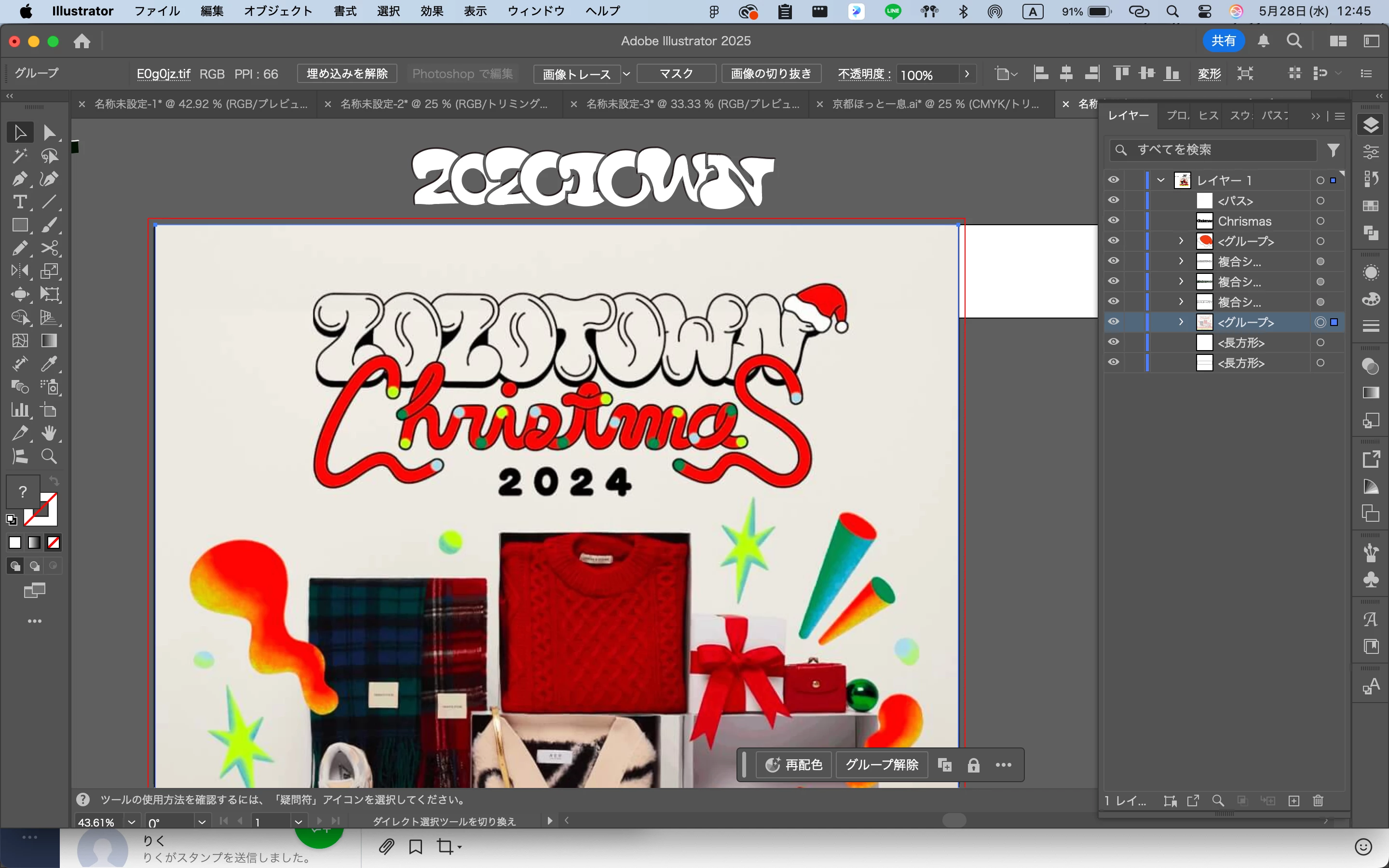Click the lock icon in floating taskbar
The height and width of the screenshot is (868, 1389).
(x=973, y=765)
